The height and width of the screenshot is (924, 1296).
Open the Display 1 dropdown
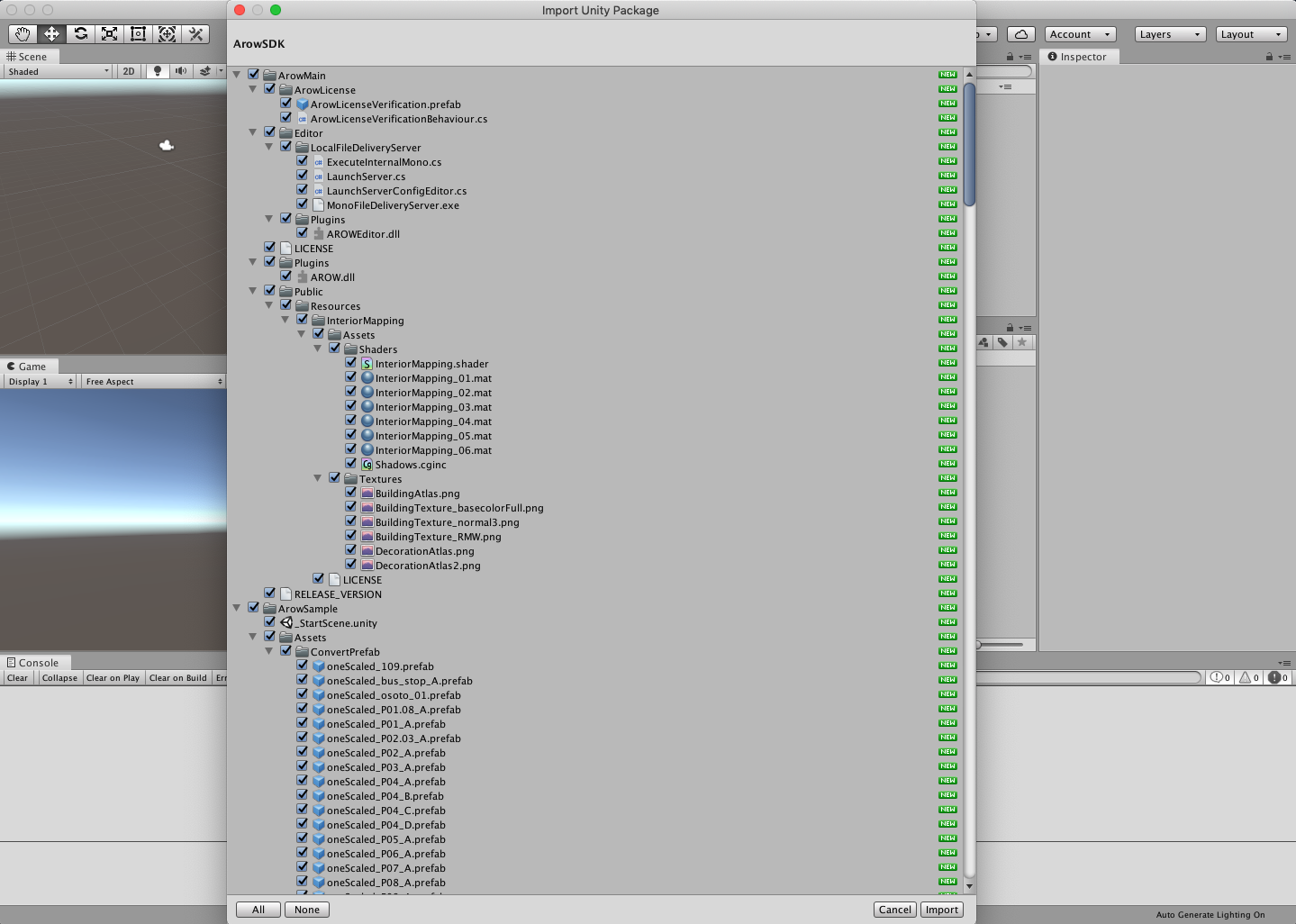click(x=40, y=382)
